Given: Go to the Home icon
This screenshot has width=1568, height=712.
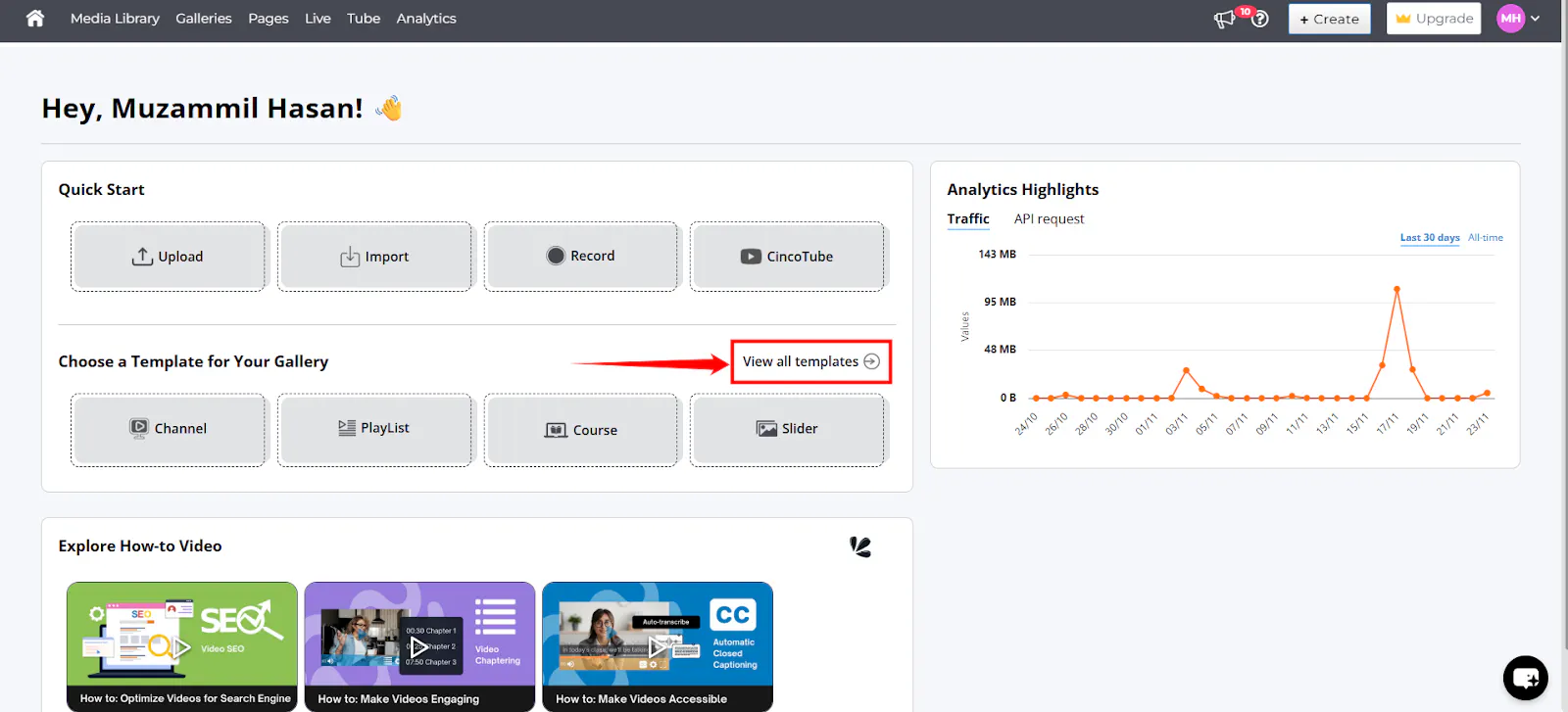Looking at the screenshot, I should [x=35, y=18].
